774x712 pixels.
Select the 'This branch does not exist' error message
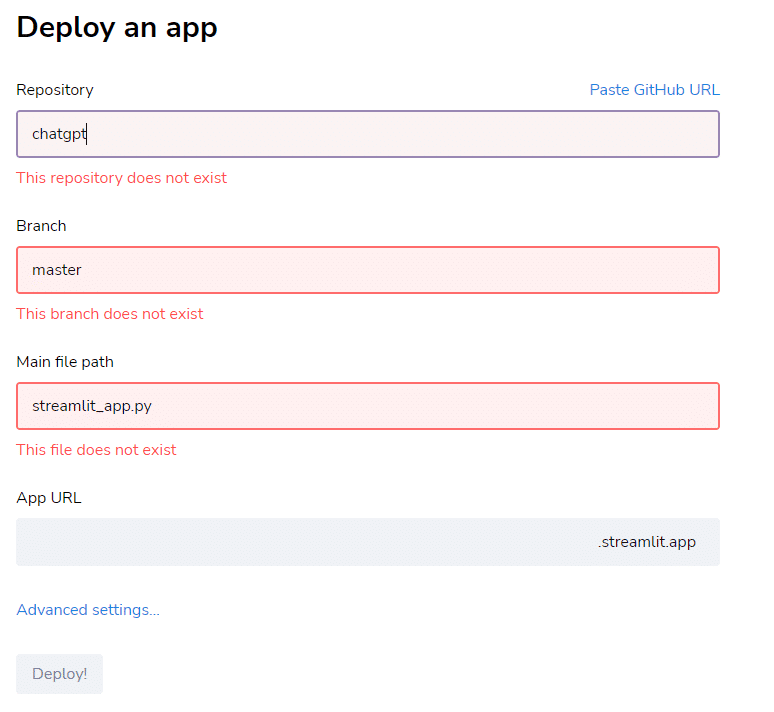coord(110,314)
